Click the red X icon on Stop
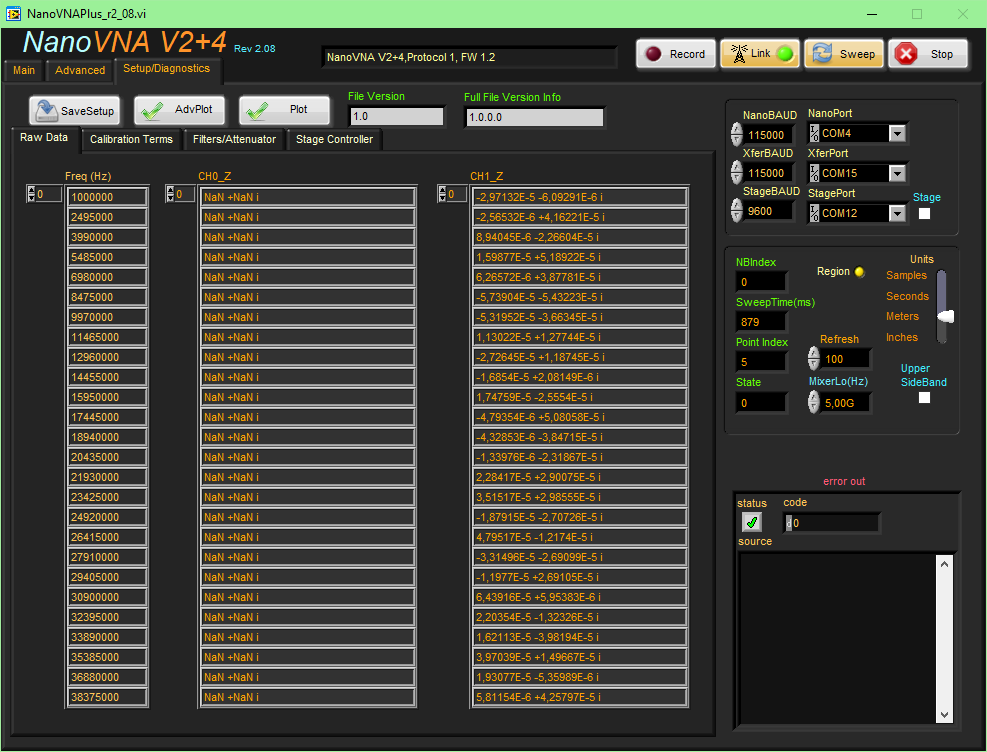The width and height of the screenshot is (987, 752). 906,54
